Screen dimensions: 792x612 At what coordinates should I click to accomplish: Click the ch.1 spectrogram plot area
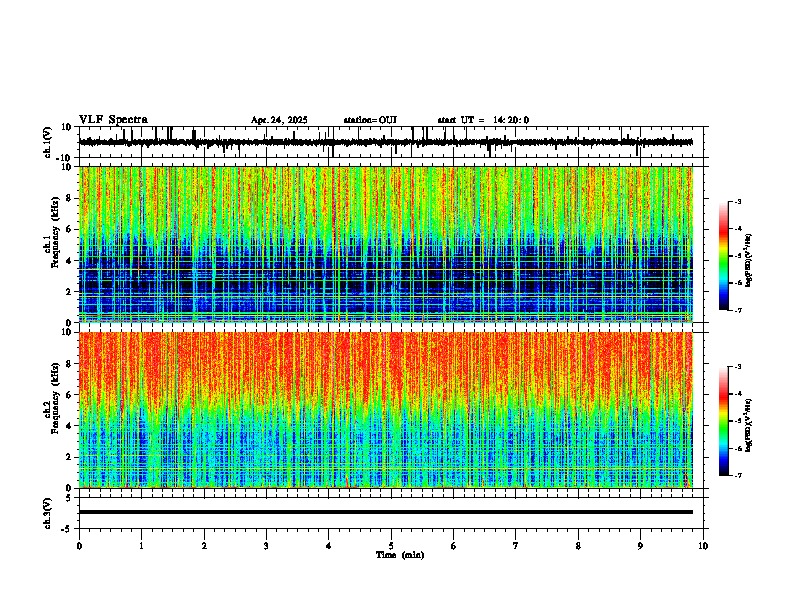(x=386, y=244)
